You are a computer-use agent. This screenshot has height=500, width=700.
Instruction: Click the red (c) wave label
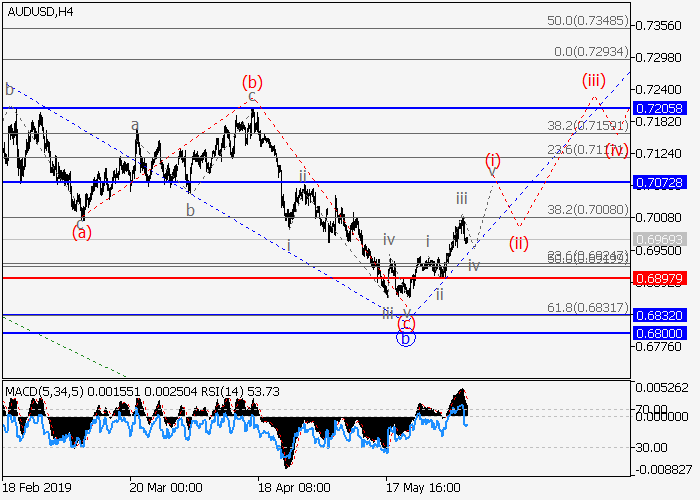click(406, 322)
